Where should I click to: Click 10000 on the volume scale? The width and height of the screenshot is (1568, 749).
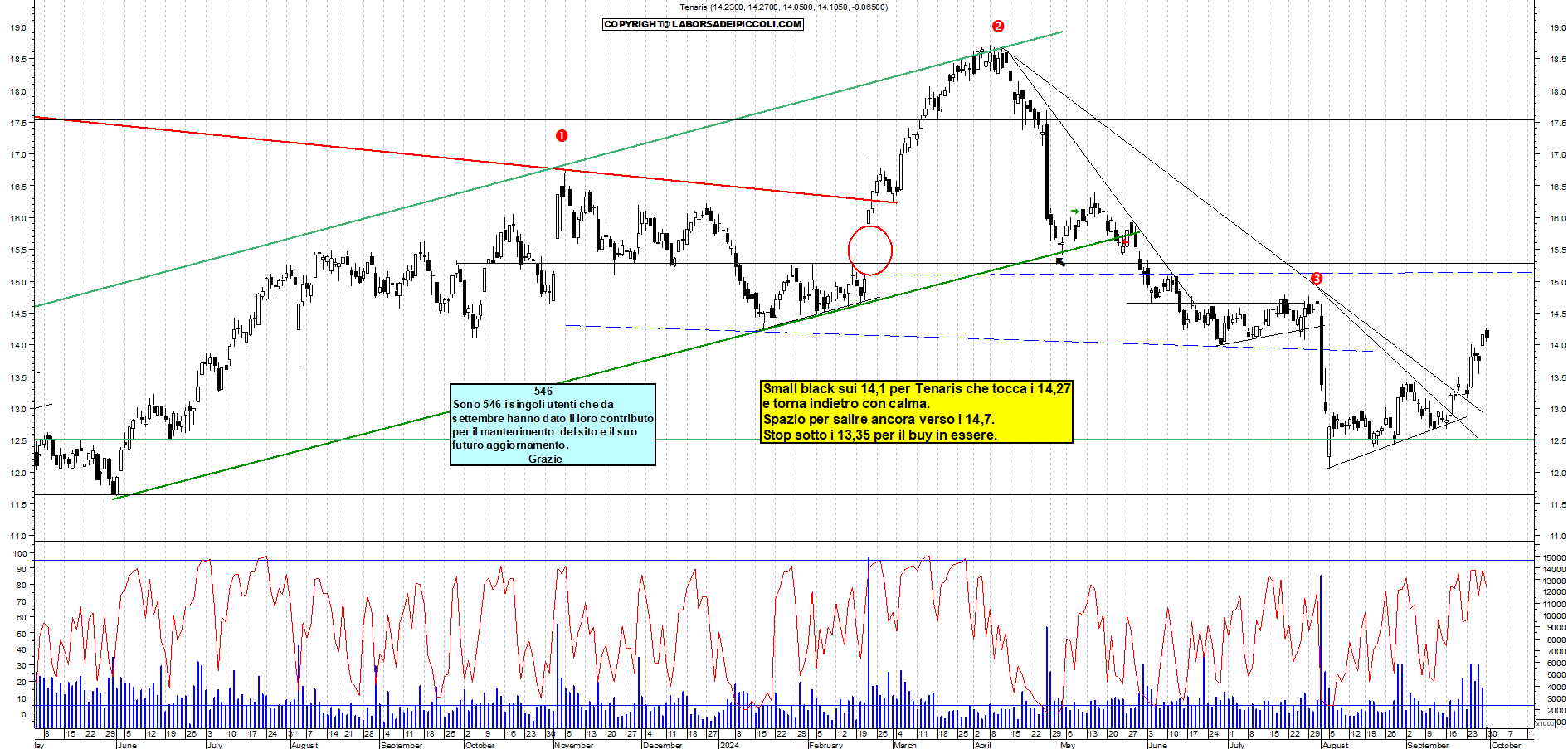[x=1553, y=616]
